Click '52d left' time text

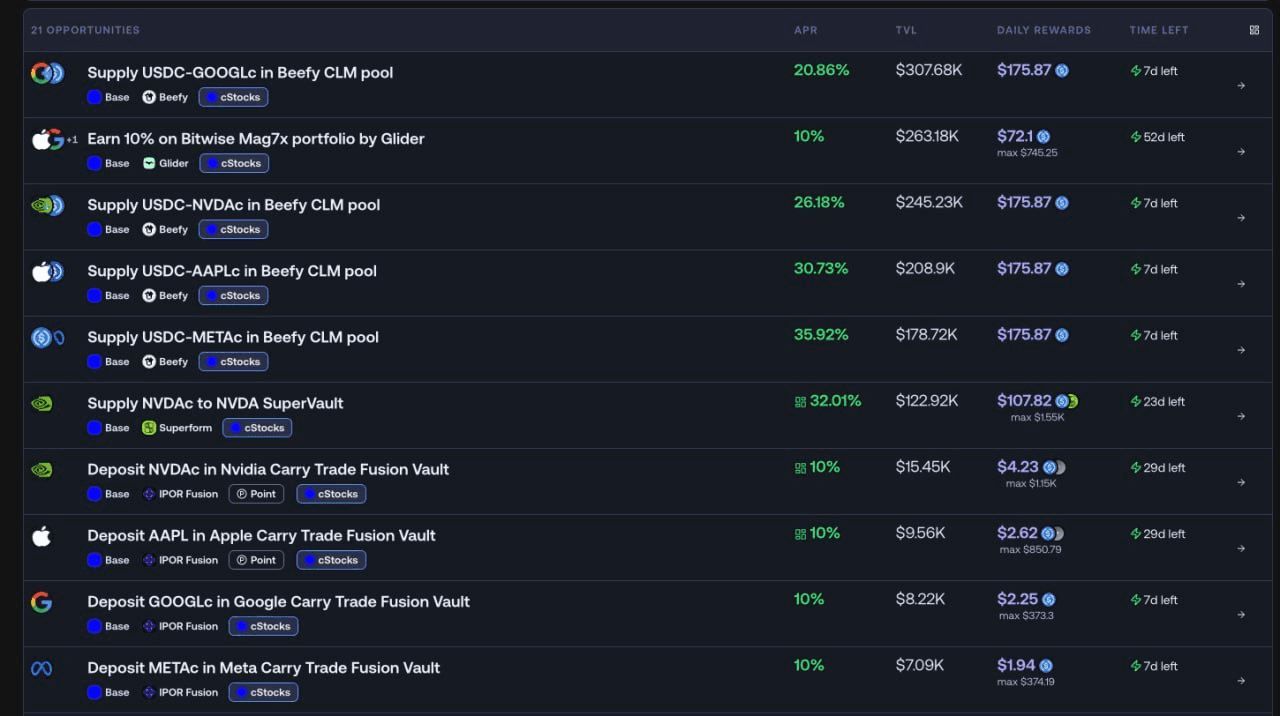pyautogui.click(x=1164, y=137)
